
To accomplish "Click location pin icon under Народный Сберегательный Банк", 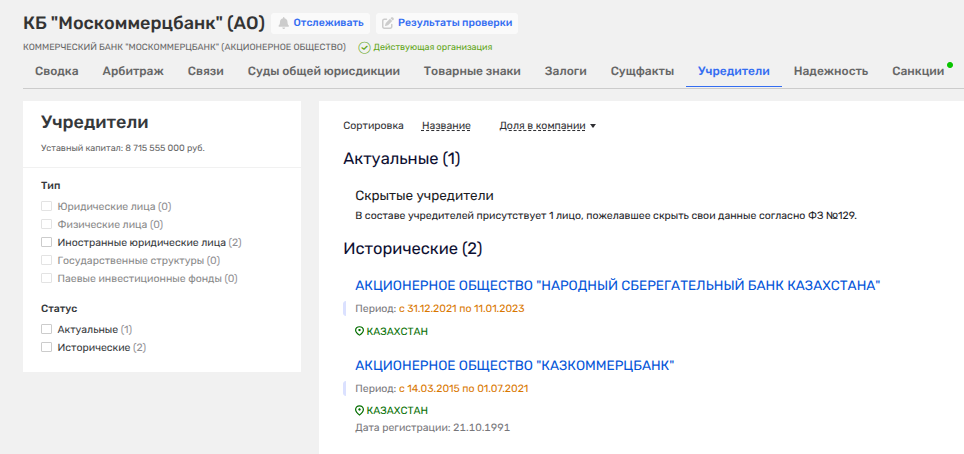I will point(360,332).
